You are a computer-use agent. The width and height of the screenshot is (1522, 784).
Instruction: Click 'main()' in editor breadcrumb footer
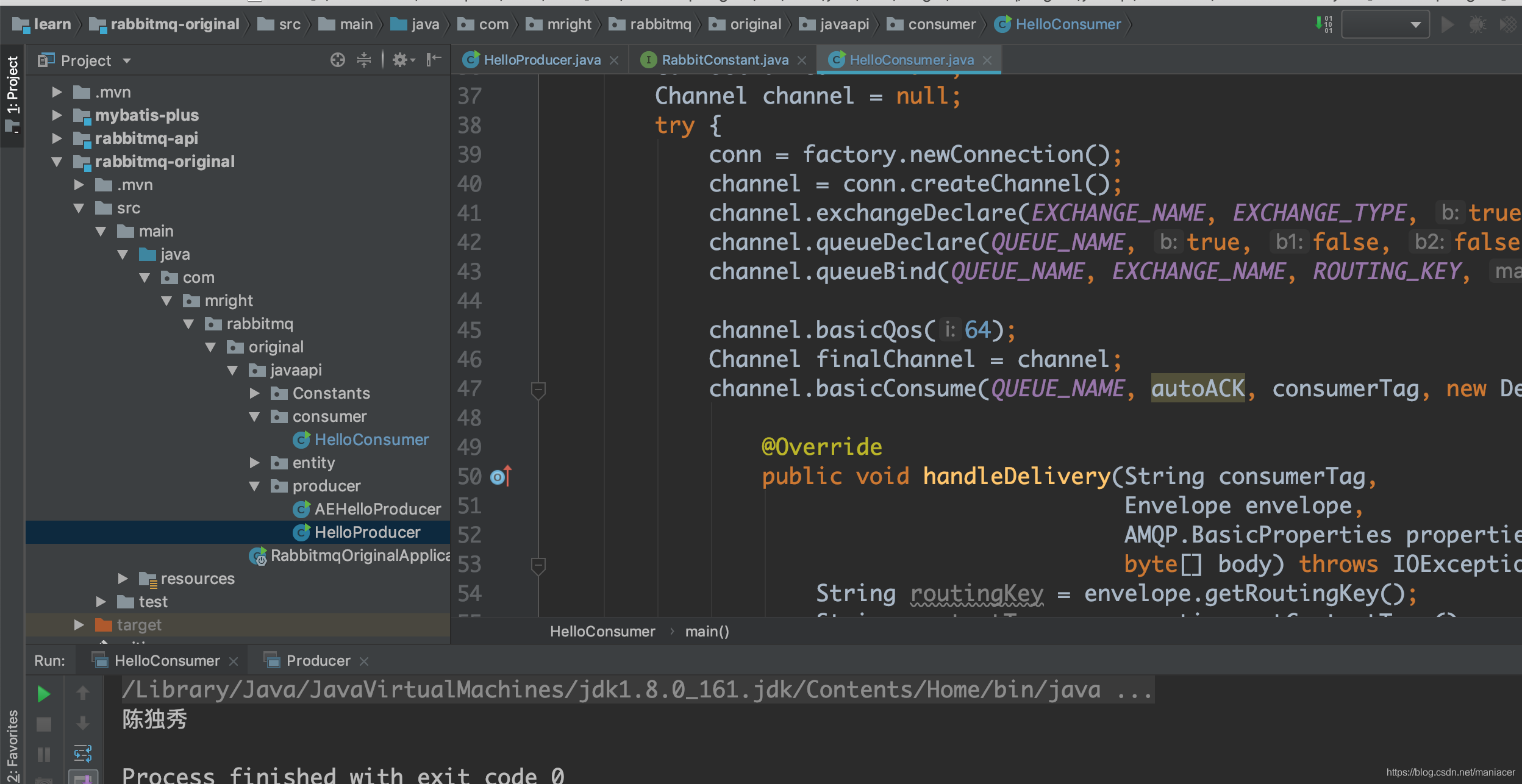click(707, 632)
